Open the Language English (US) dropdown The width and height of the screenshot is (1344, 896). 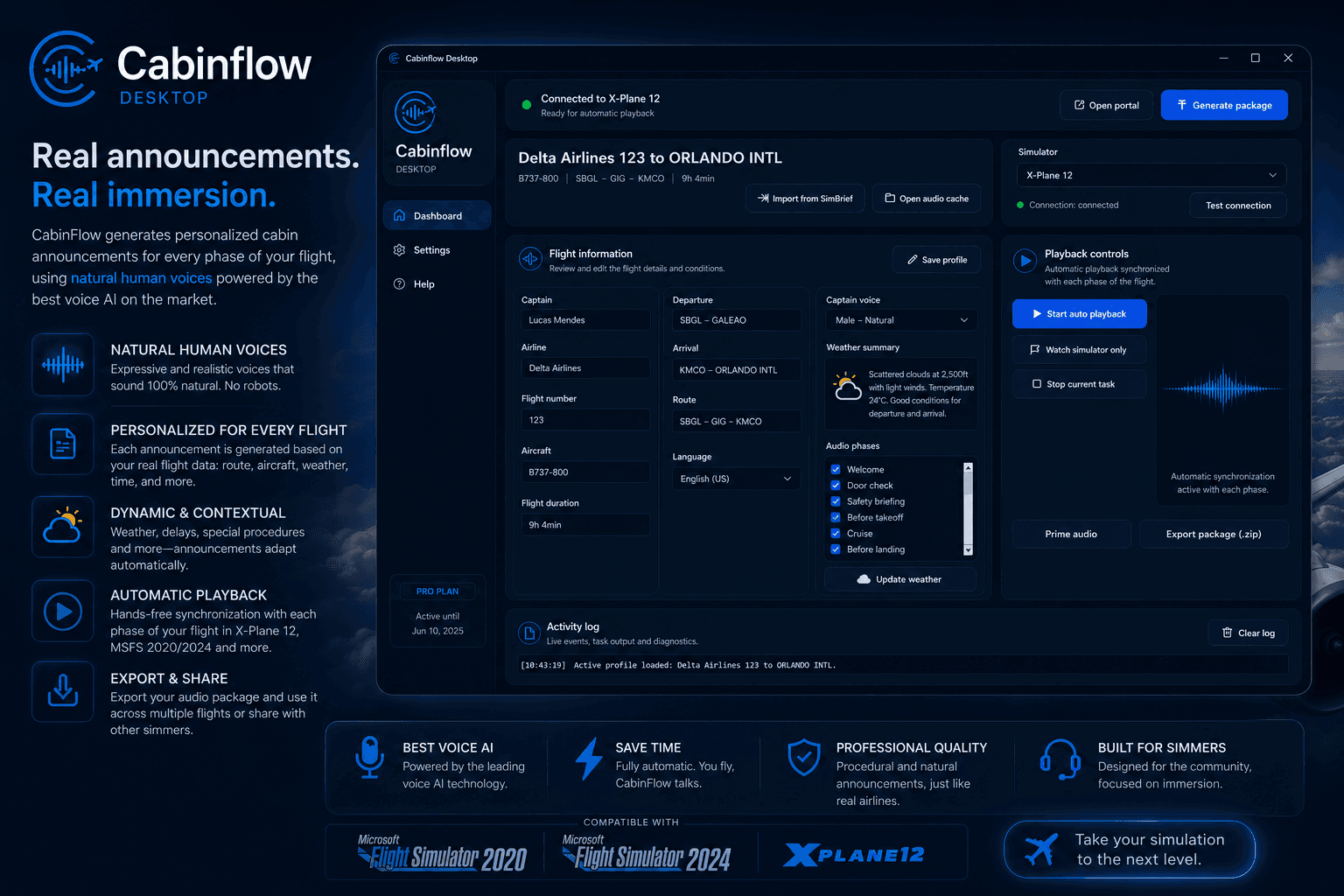pos(736,479)
